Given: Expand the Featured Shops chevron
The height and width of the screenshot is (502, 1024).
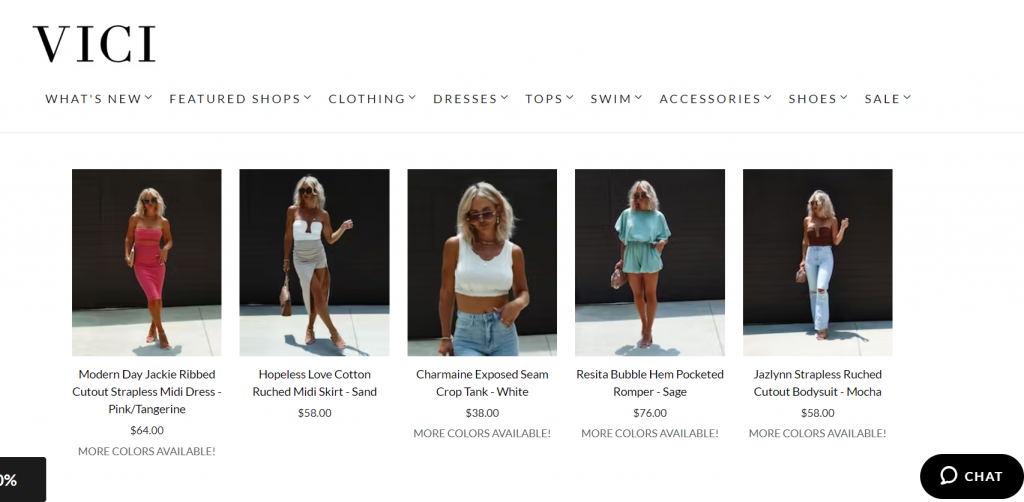Looking at the screenshot, I should coord(308,98).
